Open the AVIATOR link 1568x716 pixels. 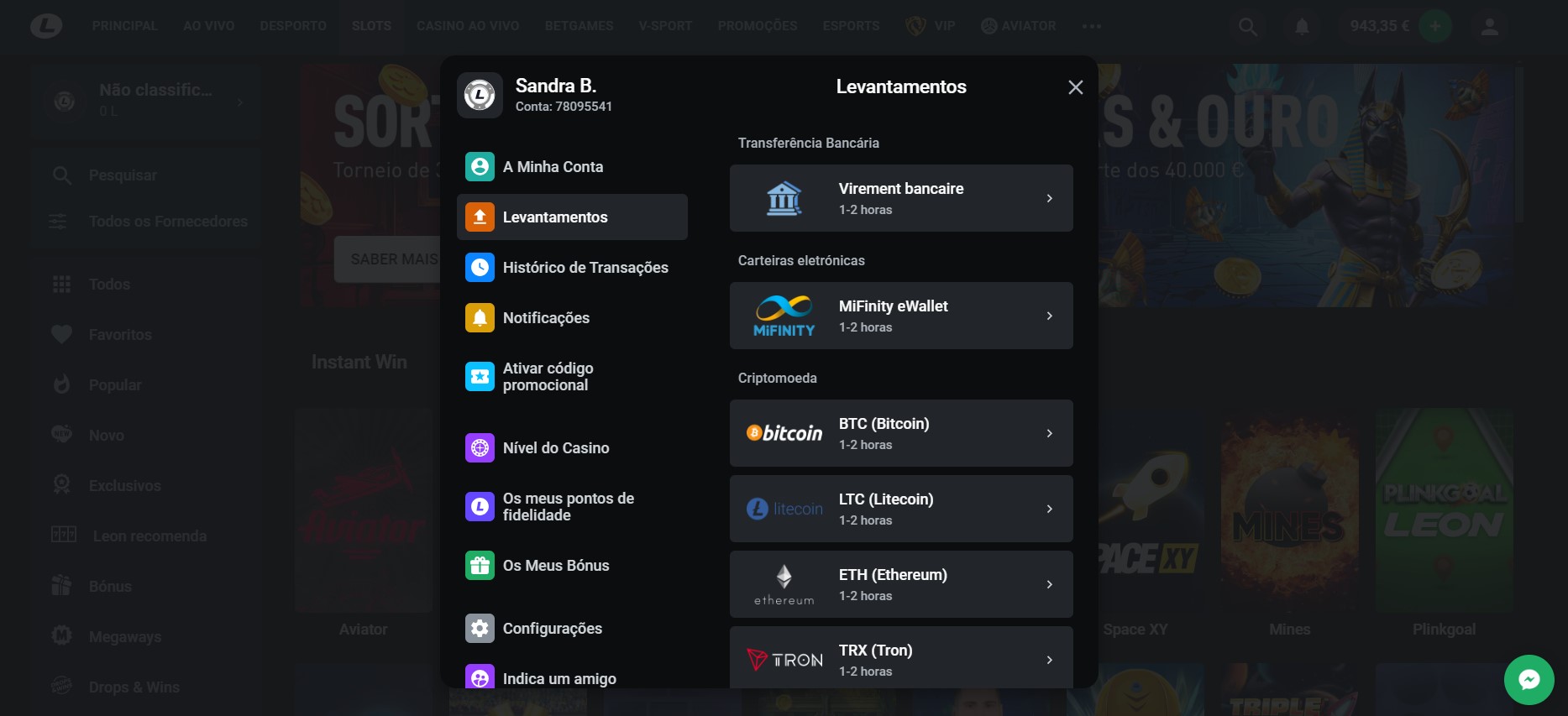pos(1018,26)
